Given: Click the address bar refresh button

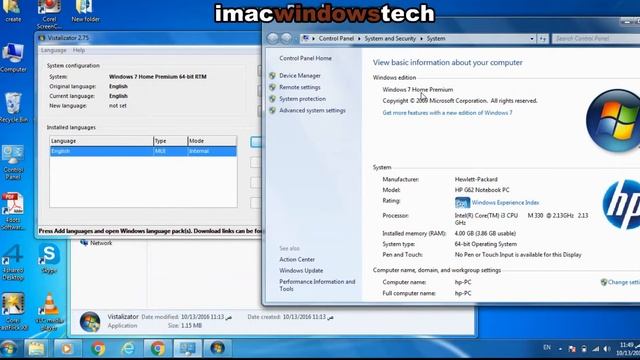Looking at the screenshot, I should tap(542, 39).
